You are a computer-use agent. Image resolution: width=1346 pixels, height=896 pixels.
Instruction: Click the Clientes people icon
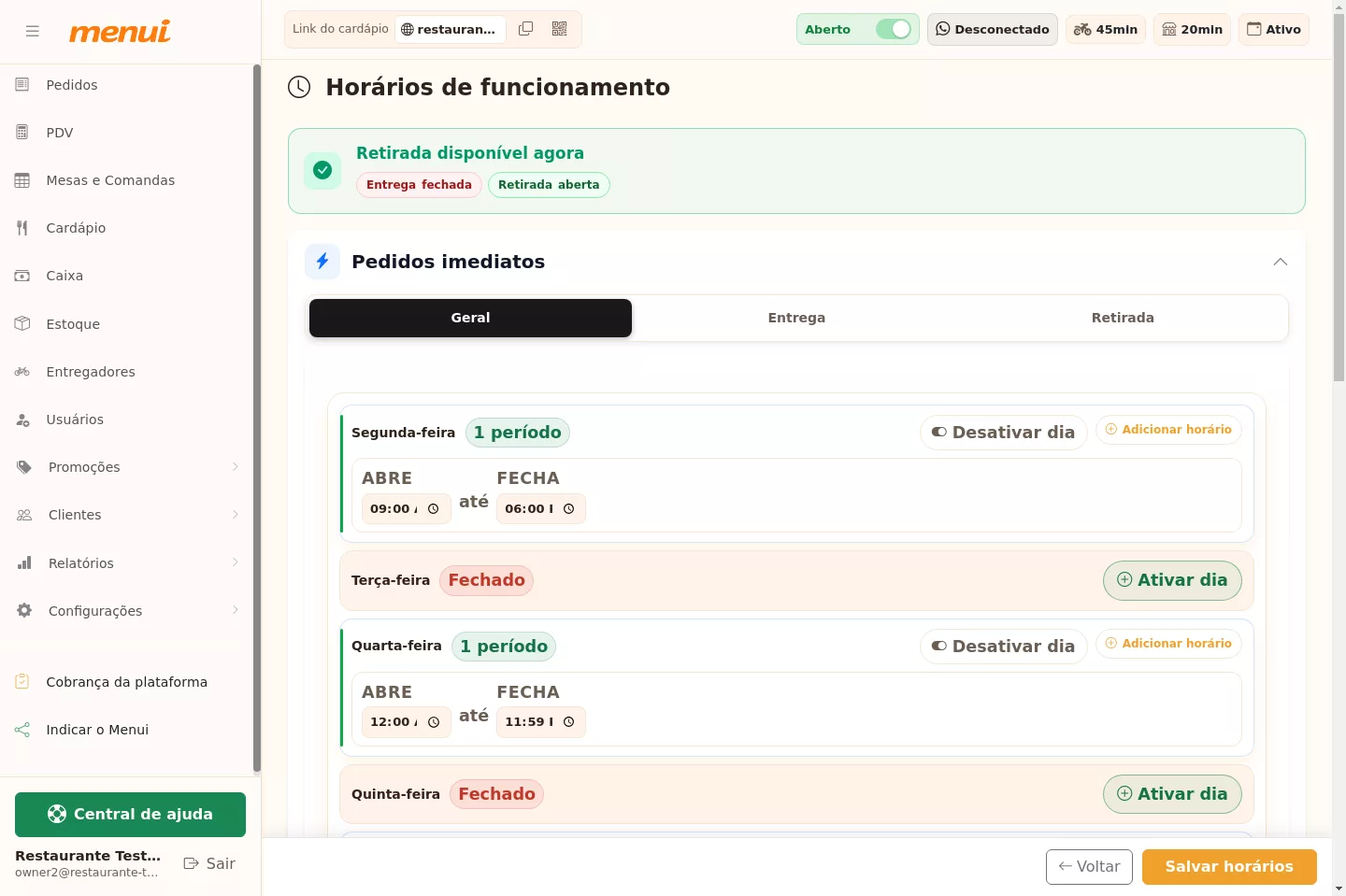[x=24, y=515]
